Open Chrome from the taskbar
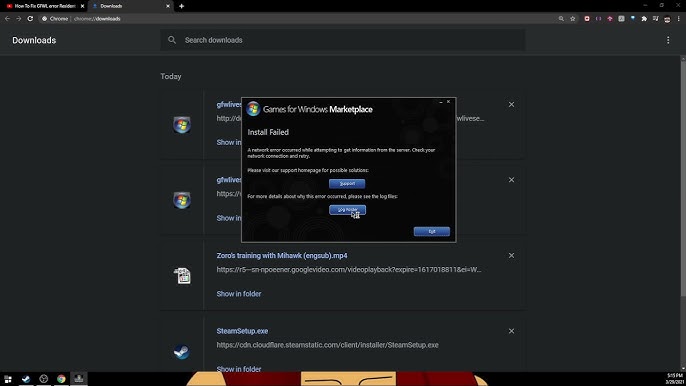This screenshot has width=686, height=386. point(61,379)
